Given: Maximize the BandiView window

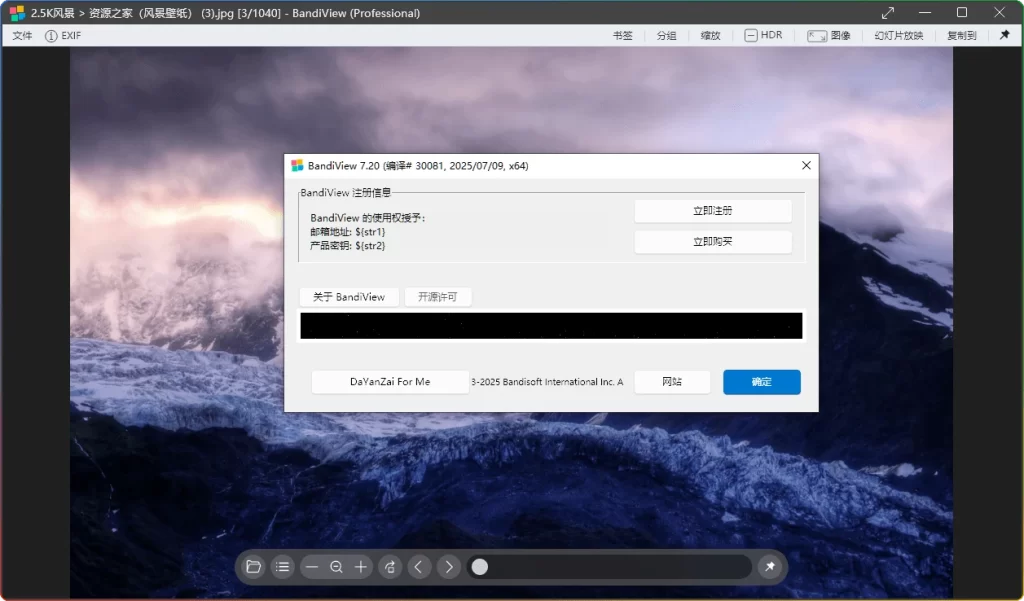Looking at the screenshot, I should click(962, 12).
